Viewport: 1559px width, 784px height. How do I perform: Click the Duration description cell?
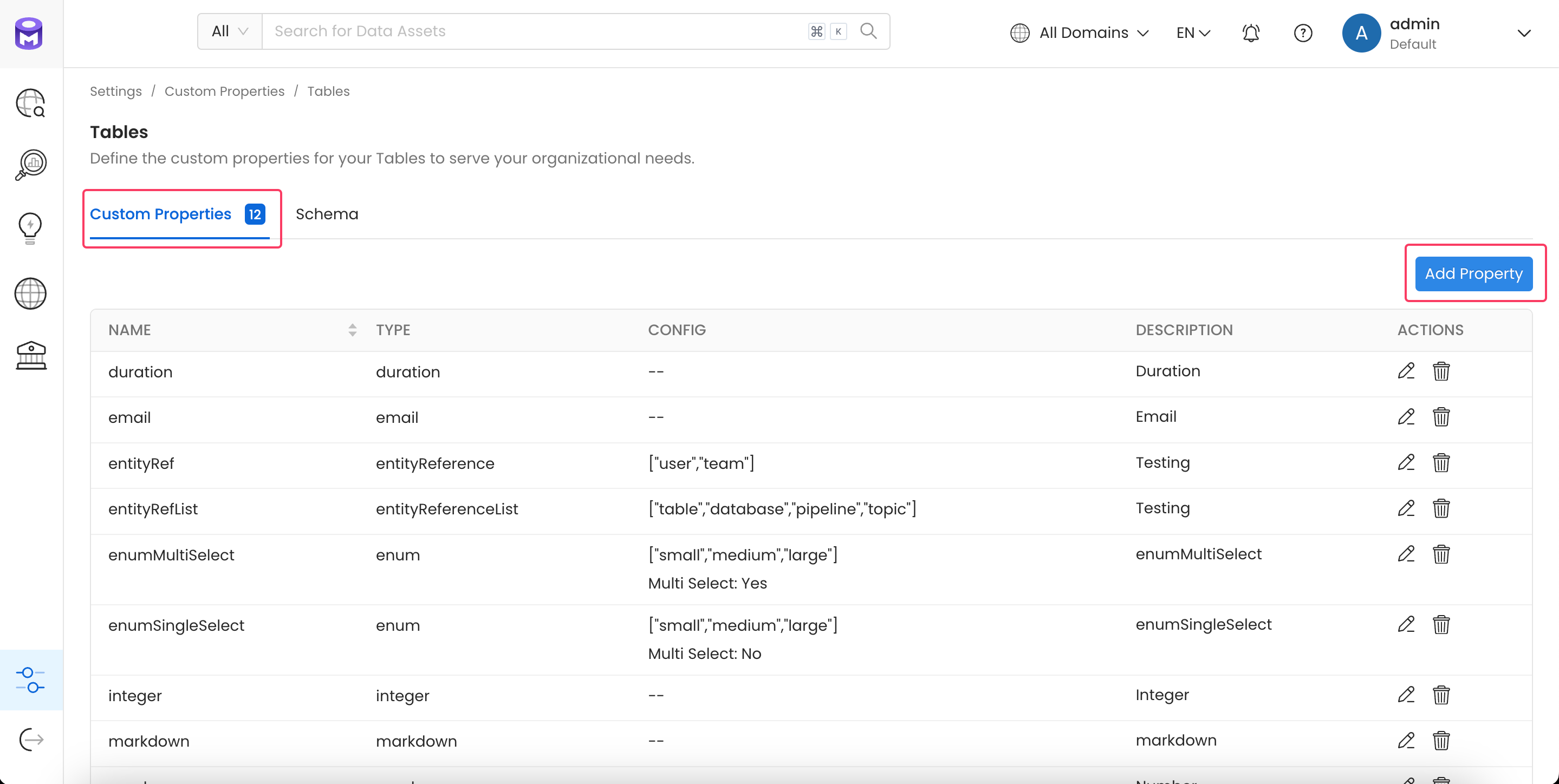pyautogui.click(x=1167, y=371)
